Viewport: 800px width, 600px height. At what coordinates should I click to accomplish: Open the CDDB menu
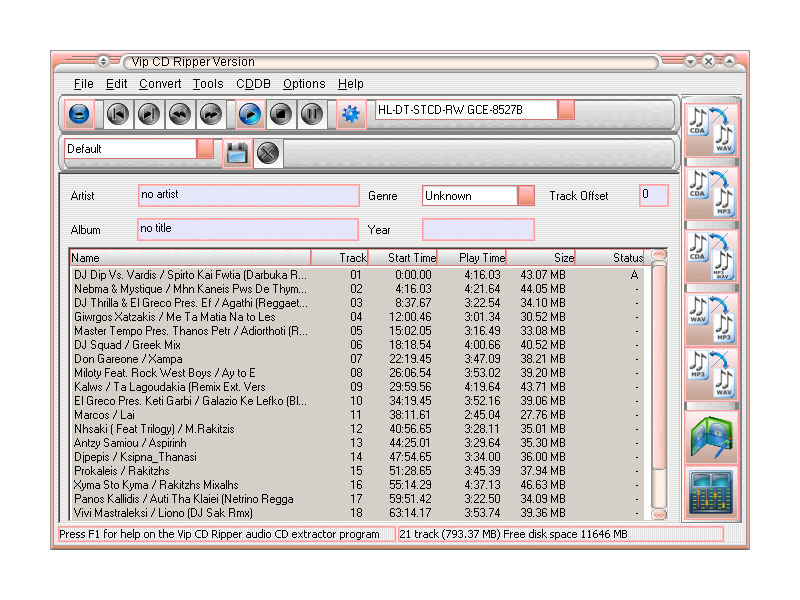click(x=253, y=84)
